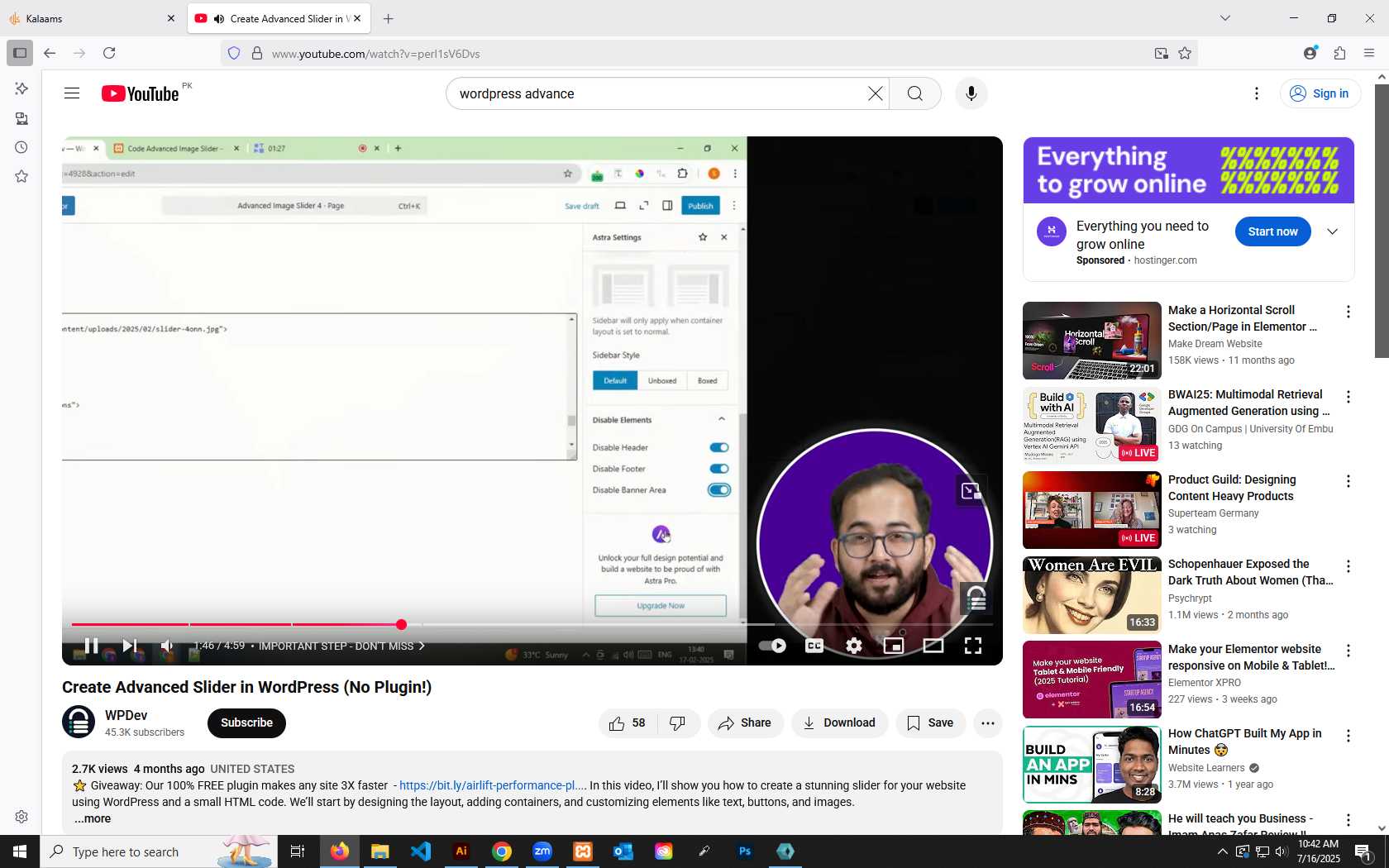Viewport: 1389px width, 868px height.
Task: Go back to previous page
Action: click(50, 53)
